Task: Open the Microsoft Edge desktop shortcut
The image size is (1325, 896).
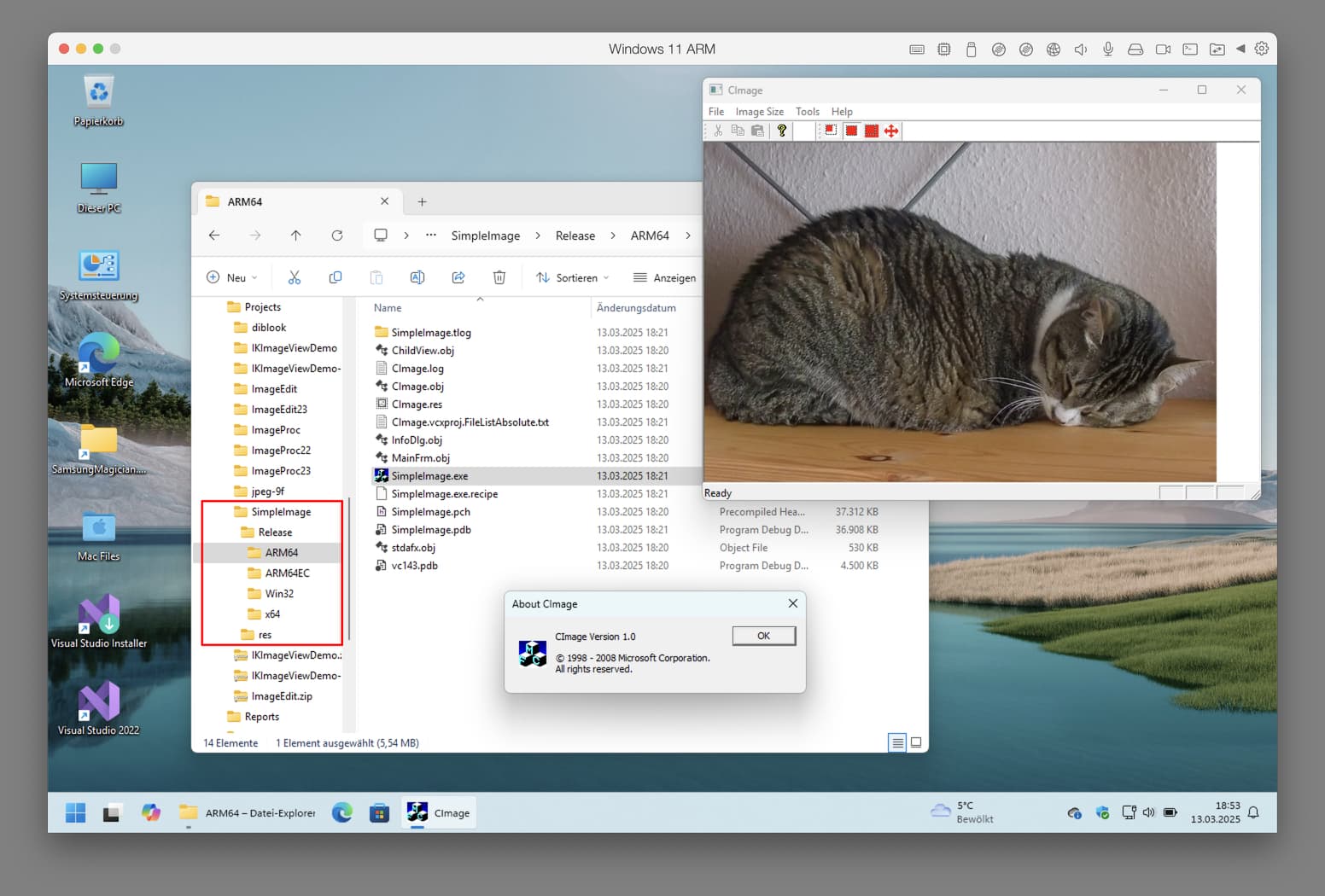Action: [99, 360]
